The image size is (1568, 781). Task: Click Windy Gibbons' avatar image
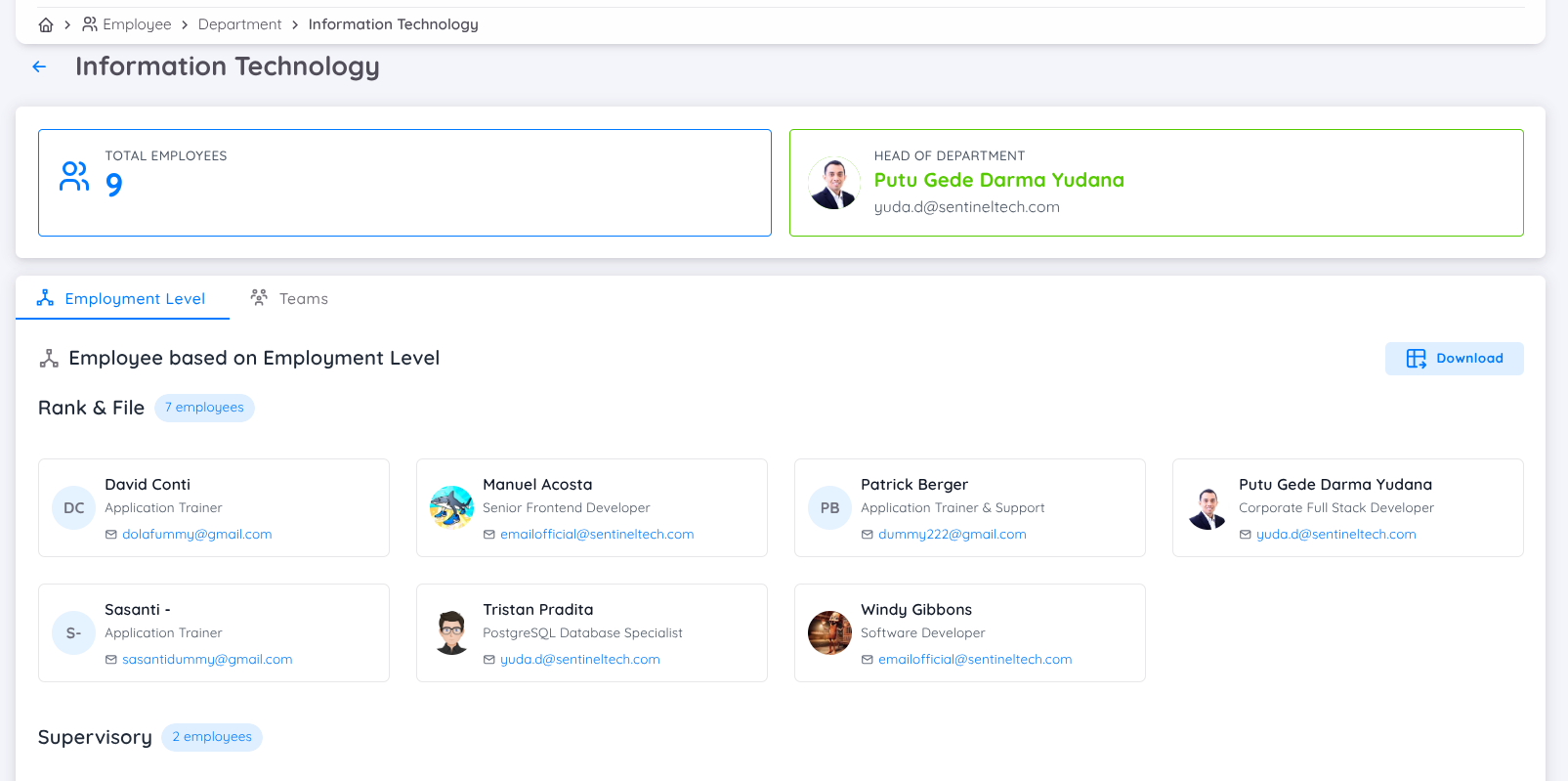(830, 633)
